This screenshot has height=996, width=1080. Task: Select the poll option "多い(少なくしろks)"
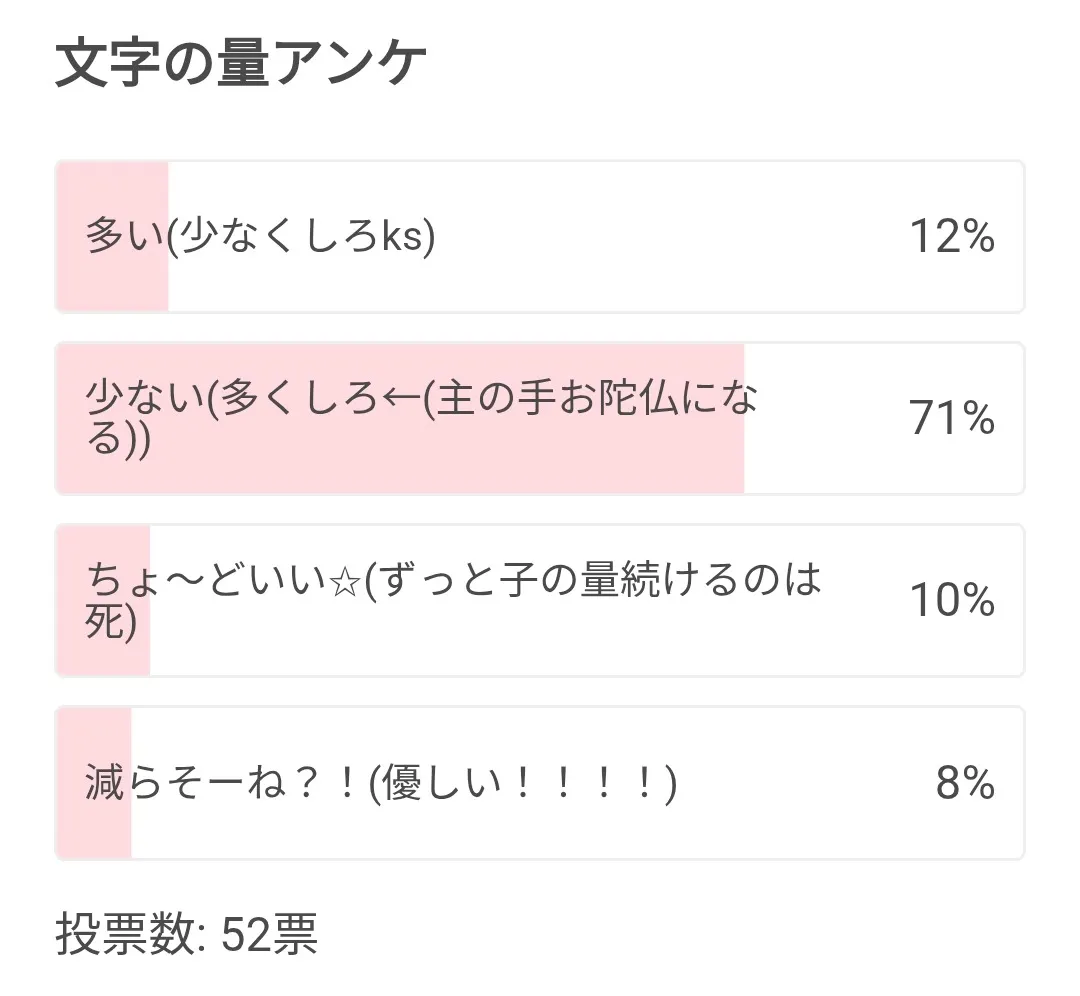[x=262, y=237]
